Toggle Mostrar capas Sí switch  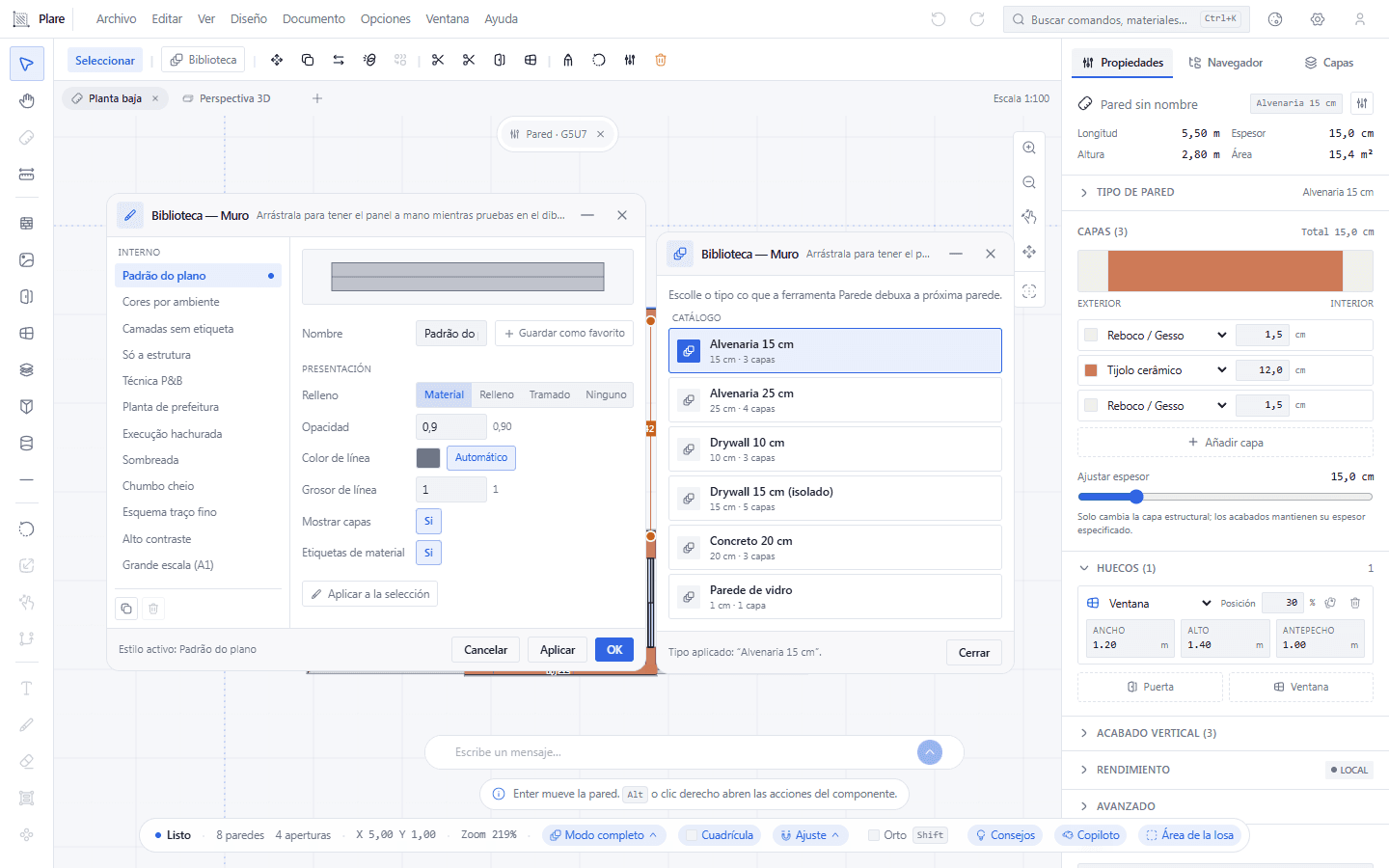click(x=428, y=521)
